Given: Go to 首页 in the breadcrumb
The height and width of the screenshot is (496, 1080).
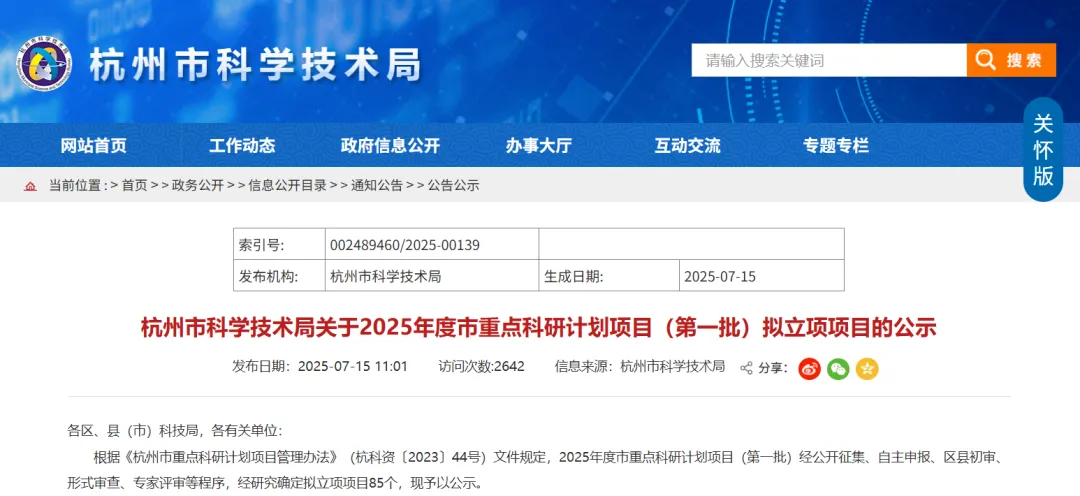Looking at the screenshot, I should pyautogui.click(x=134, y=185).
